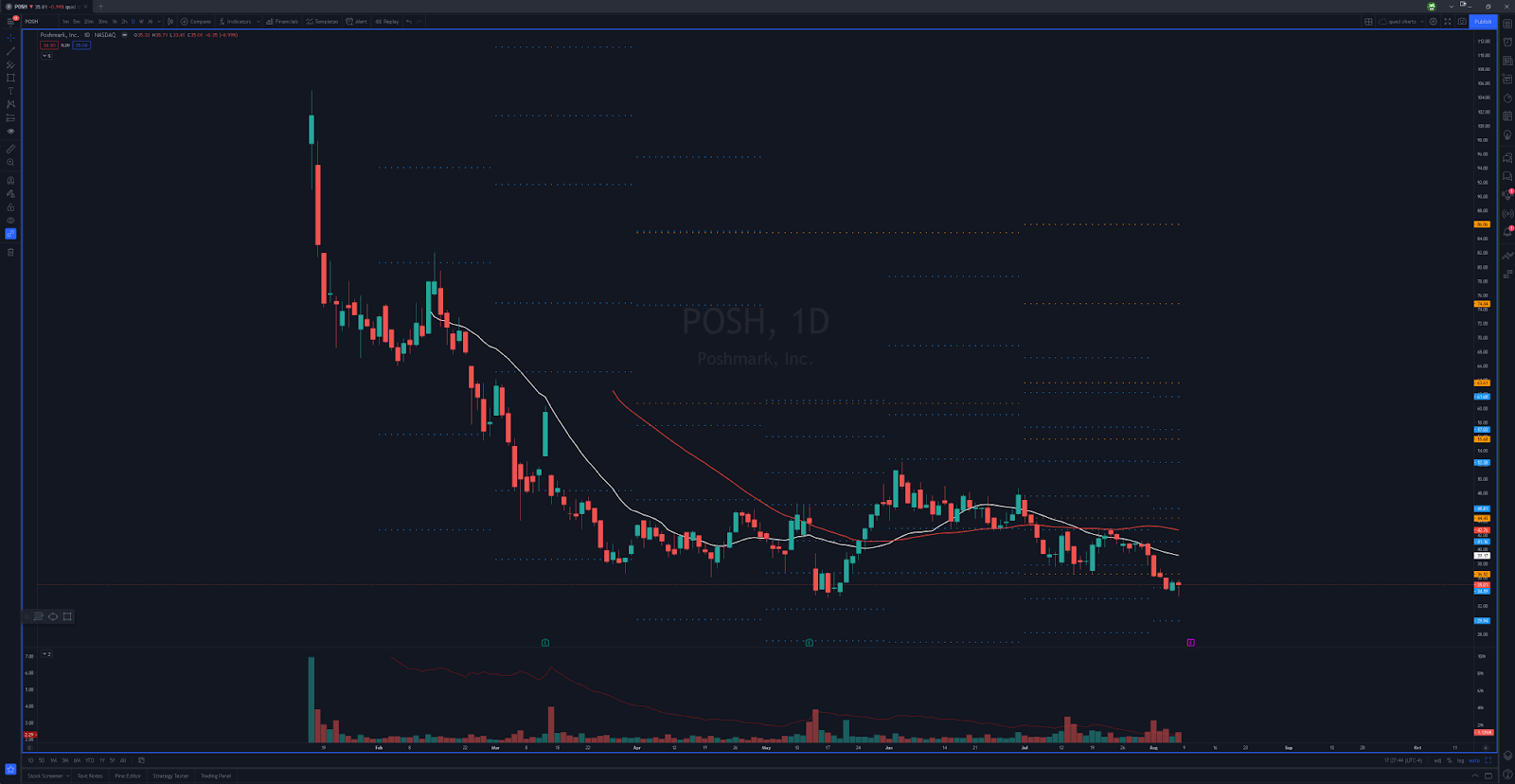Collapse the bottom panel

(x=1475, y=775)
